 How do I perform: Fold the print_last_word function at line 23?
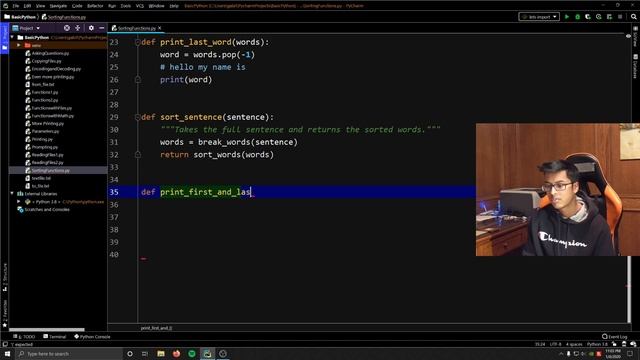coord(138,42)
